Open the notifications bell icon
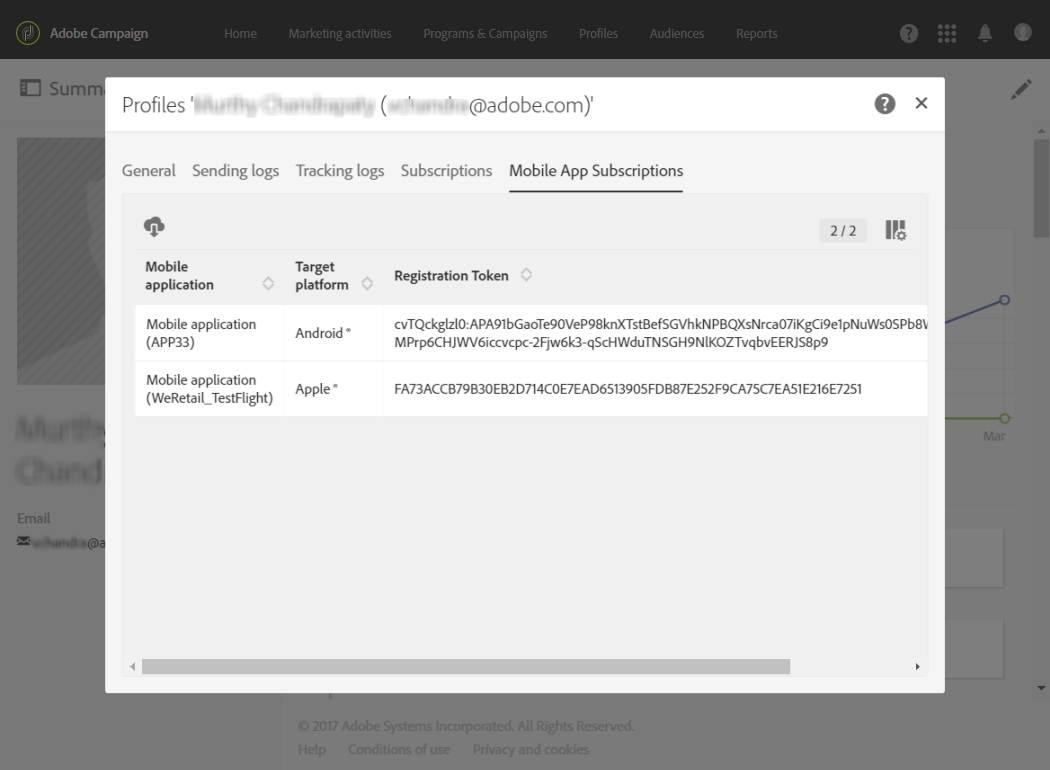 (x=985, y=33)
